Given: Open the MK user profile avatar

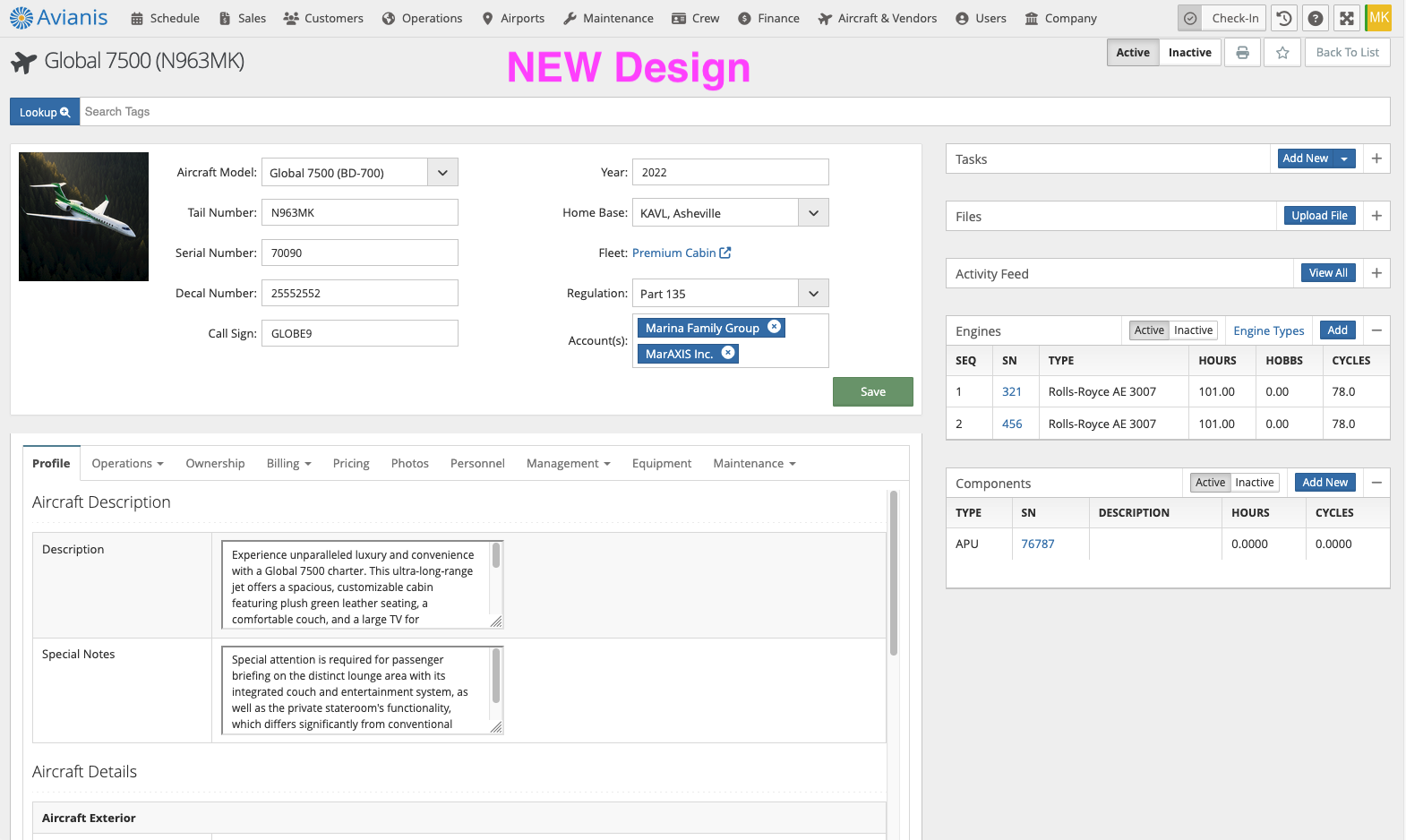Looking at the screenshot, I should (1379, 18).
